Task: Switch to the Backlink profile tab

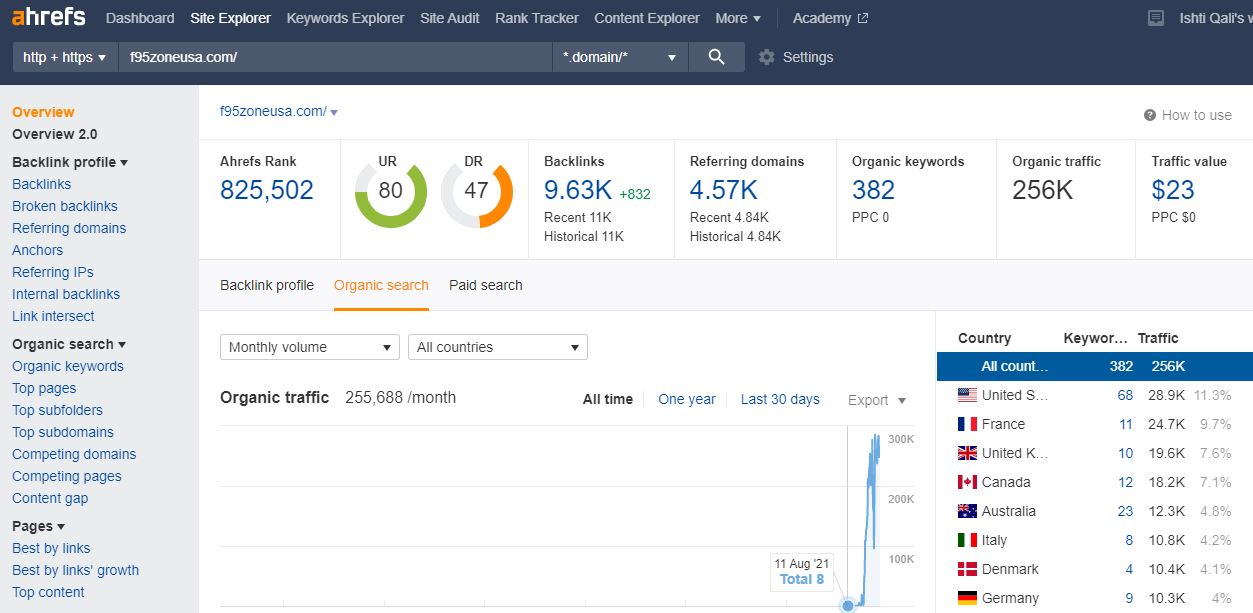Action: pos(267,285)
